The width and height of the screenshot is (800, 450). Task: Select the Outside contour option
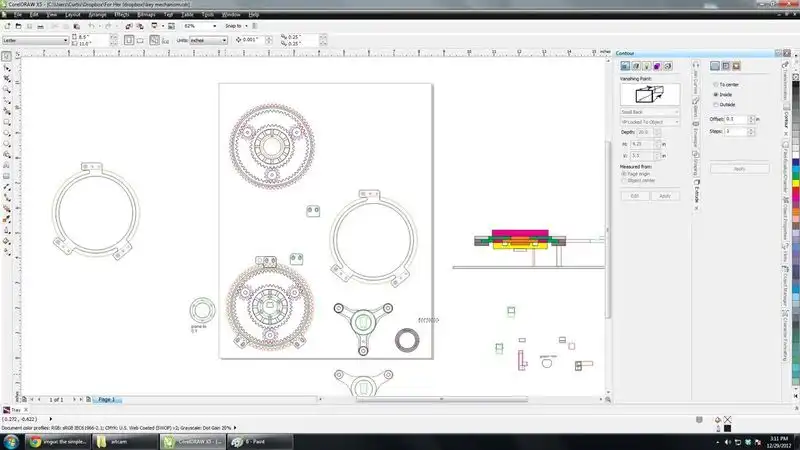[x=715, y=104]
